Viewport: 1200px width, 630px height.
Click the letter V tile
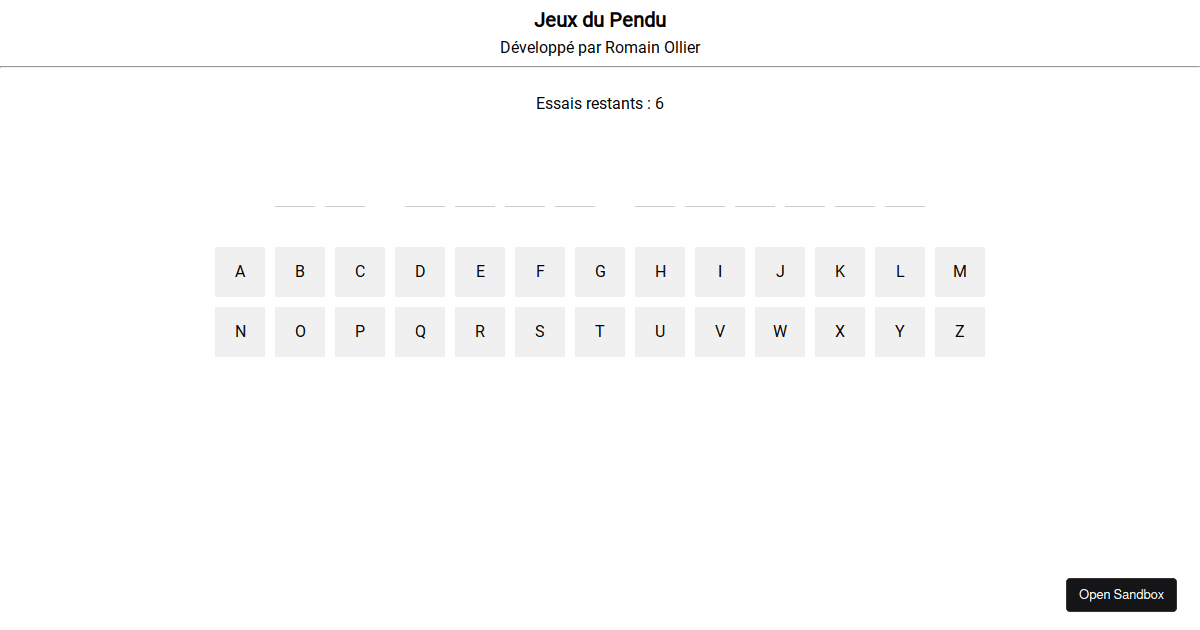720,331
